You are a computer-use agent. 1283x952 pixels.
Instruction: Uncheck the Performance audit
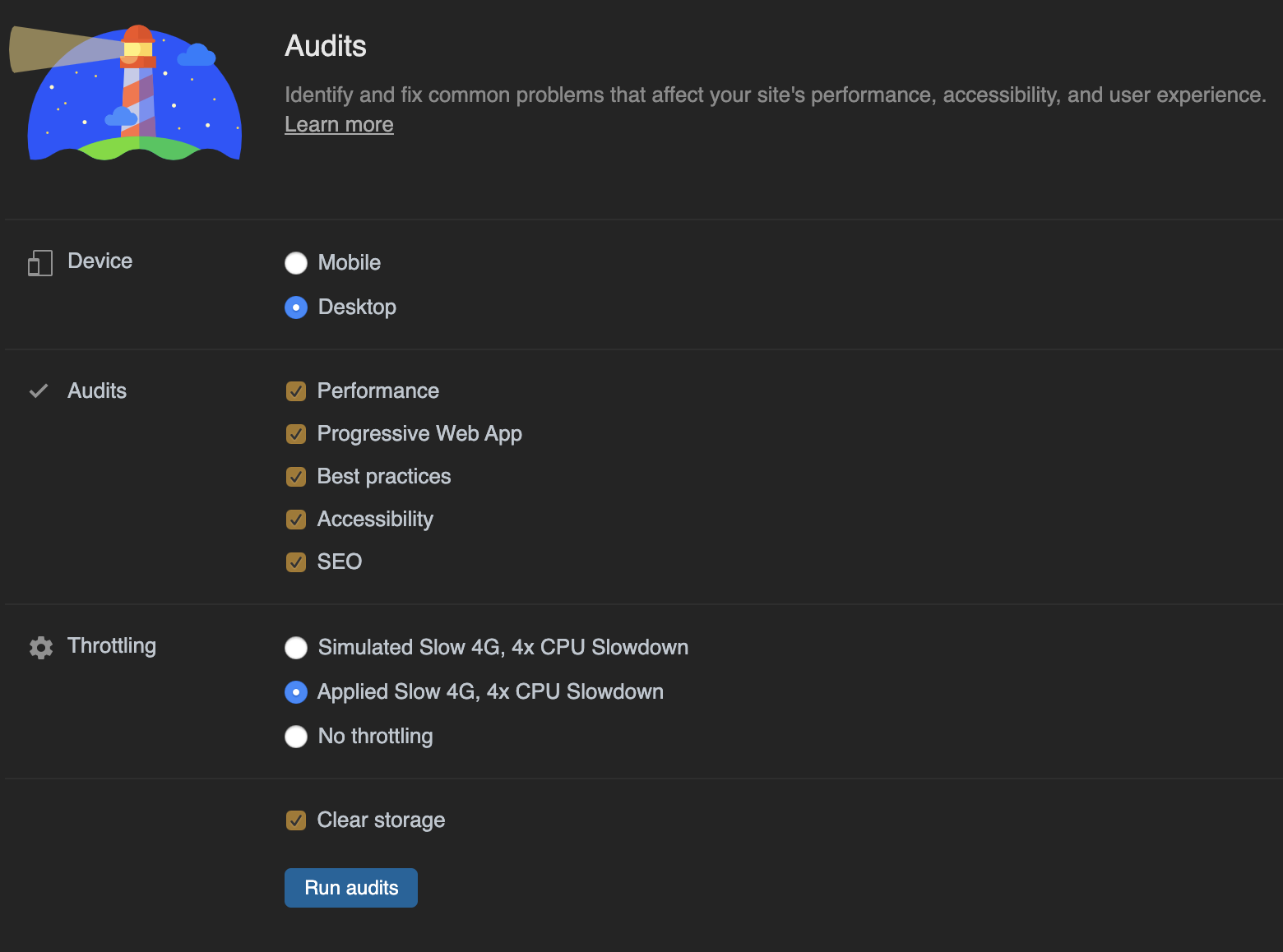click(295, 391)
